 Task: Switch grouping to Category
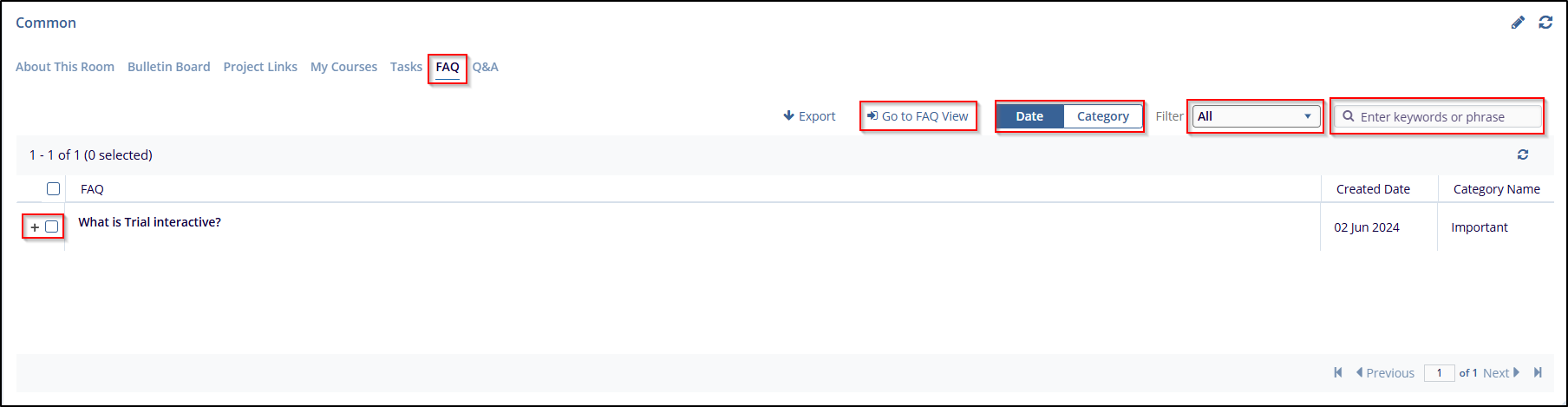click(x=1102, y=116)
